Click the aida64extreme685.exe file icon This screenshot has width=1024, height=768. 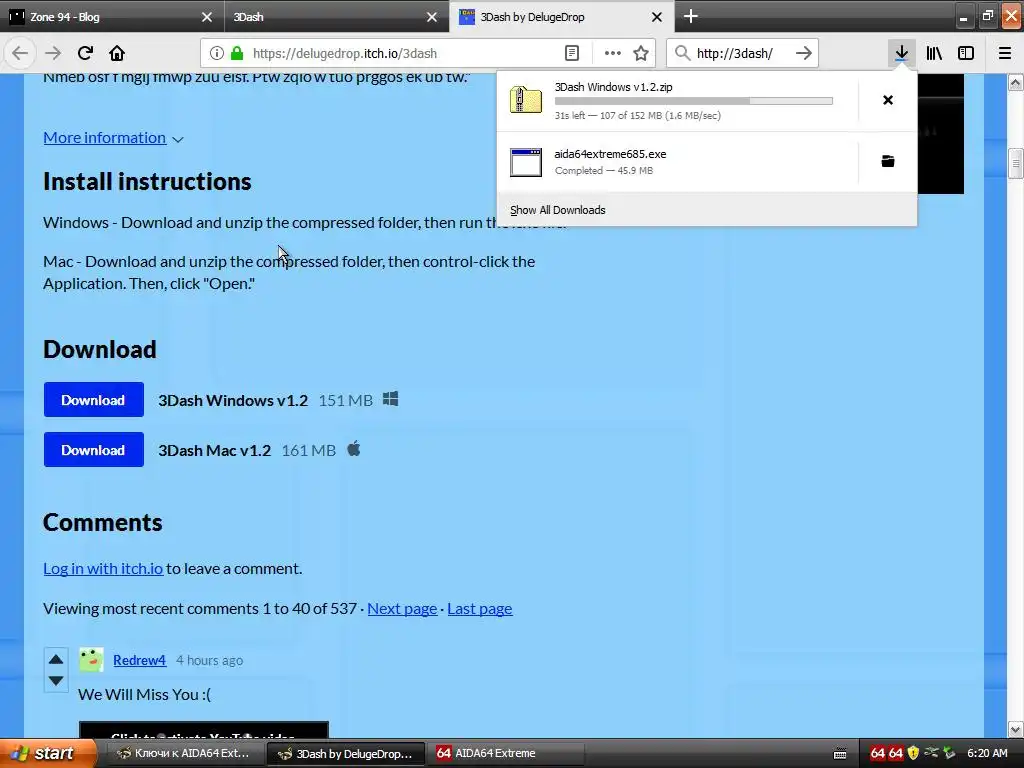(526, 162)
